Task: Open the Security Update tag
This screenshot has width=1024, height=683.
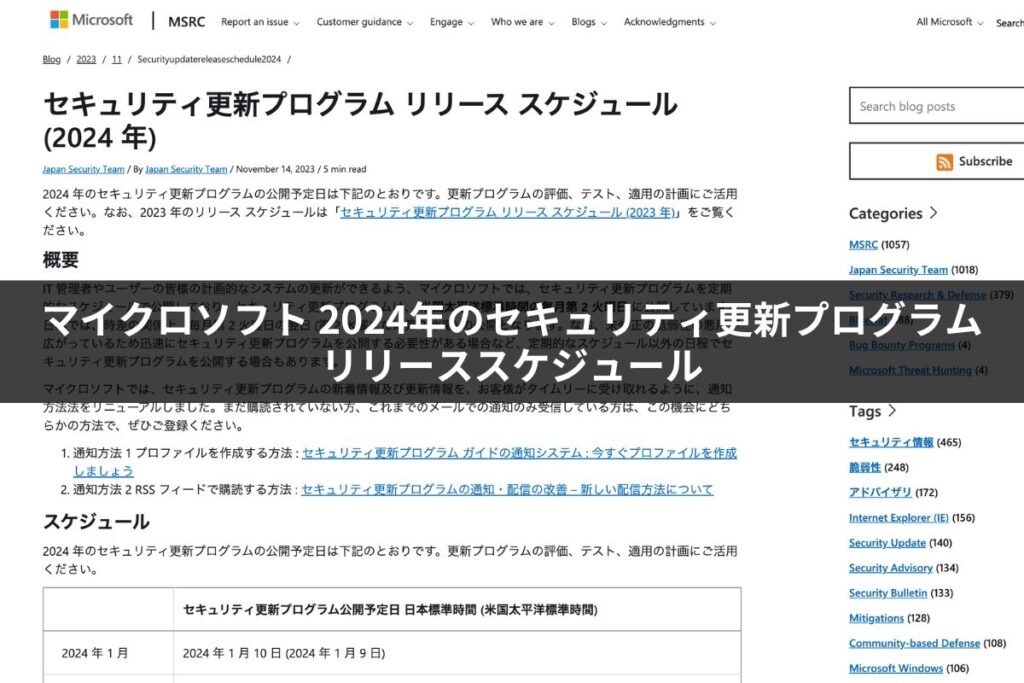Action: (x=888, y=543)
